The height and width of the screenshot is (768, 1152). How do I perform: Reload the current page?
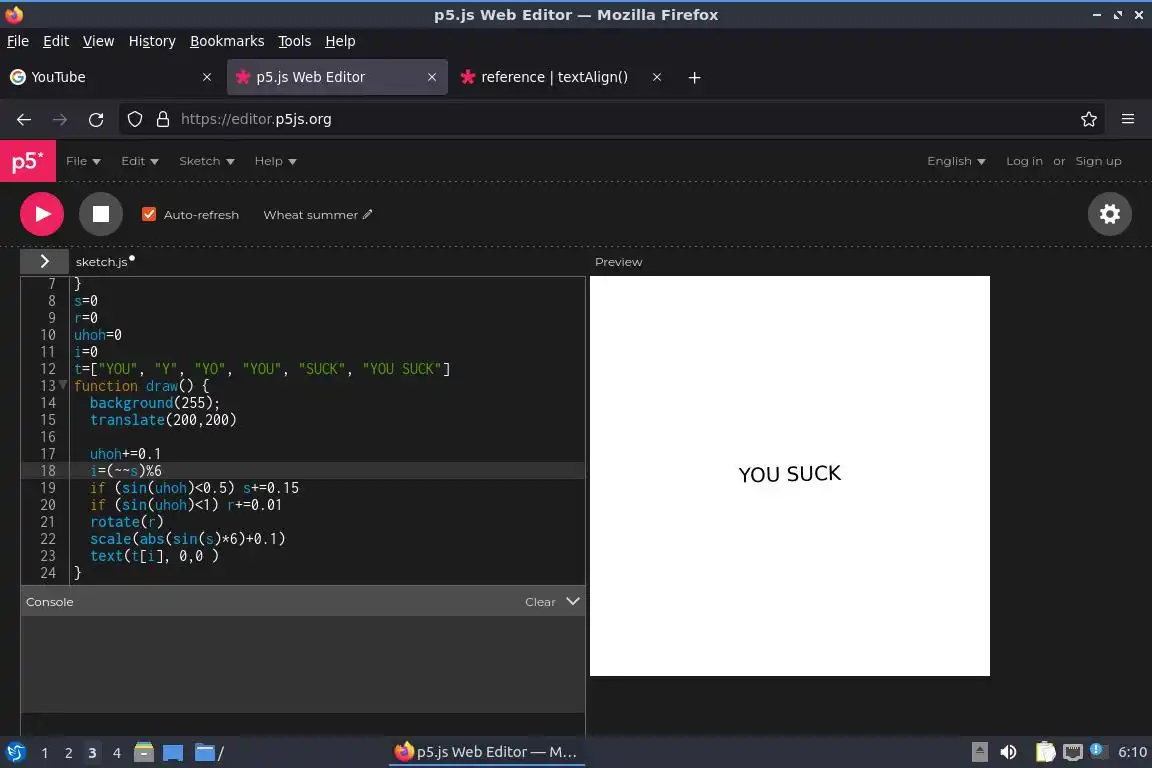[x=96, y=119]
